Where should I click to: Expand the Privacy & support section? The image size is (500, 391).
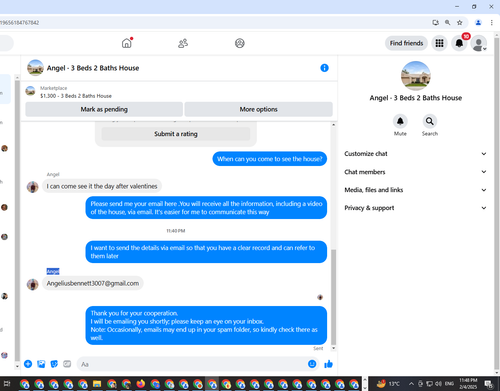click(415, 208)
